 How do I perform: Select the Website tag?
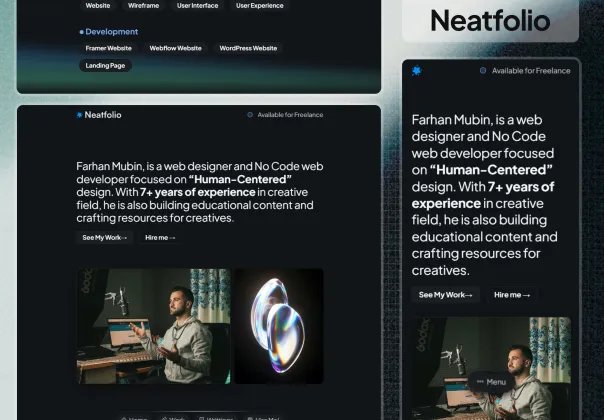point(98,5)
